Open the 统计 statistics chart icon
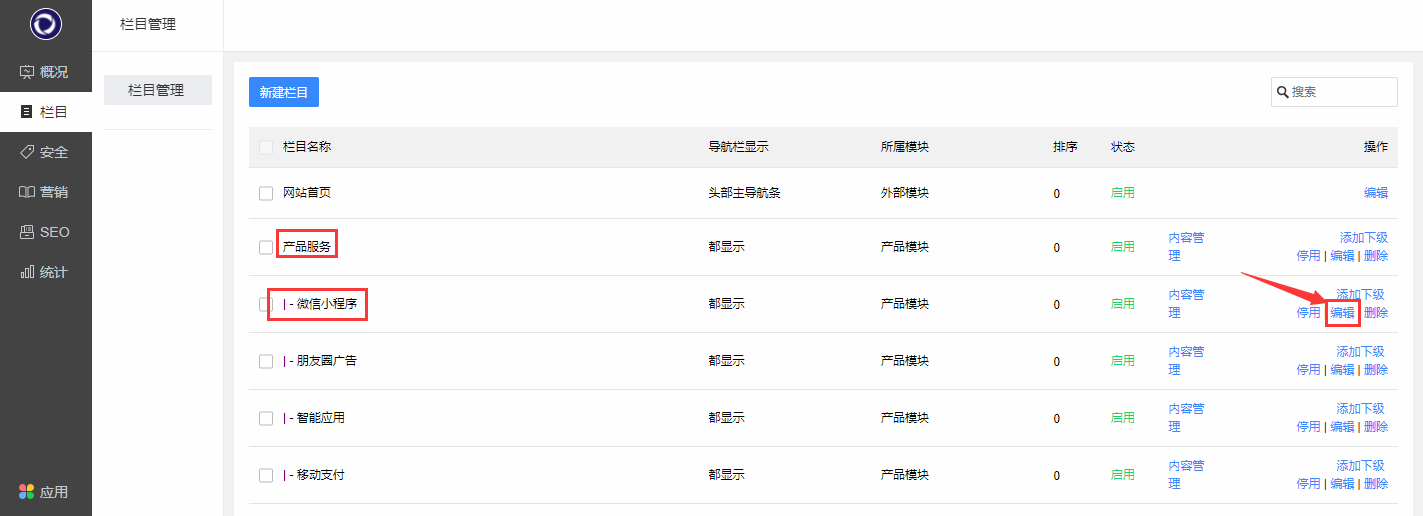Viewport: 1423px width, 516px height. coord(27,272)
